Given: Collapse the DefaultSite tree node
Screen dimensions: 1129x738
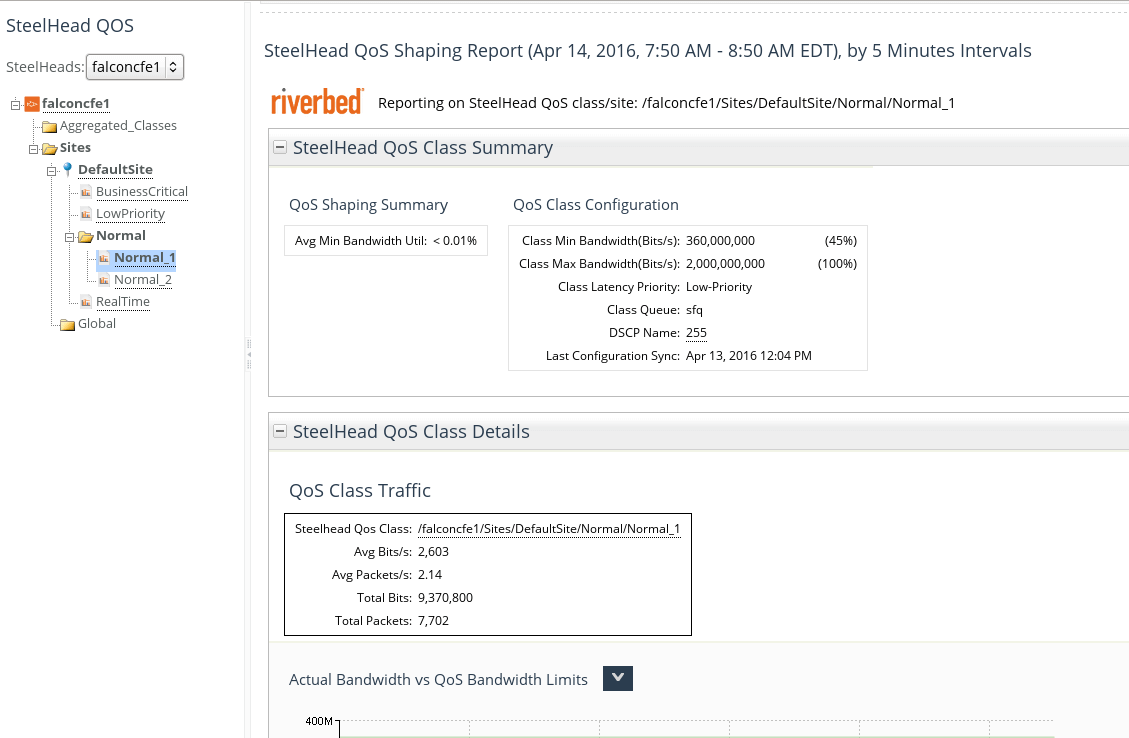Looking at the screenshot, I should [51, 171].
